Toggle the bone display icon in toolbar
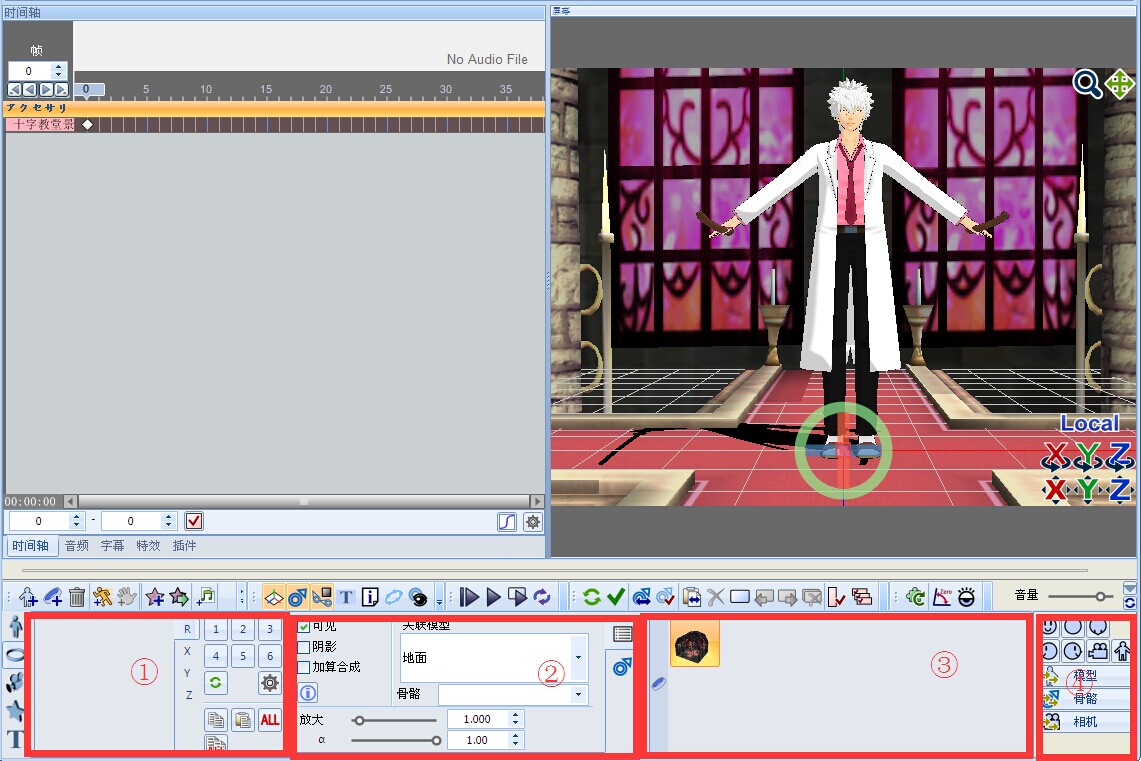 coord(298,597)
